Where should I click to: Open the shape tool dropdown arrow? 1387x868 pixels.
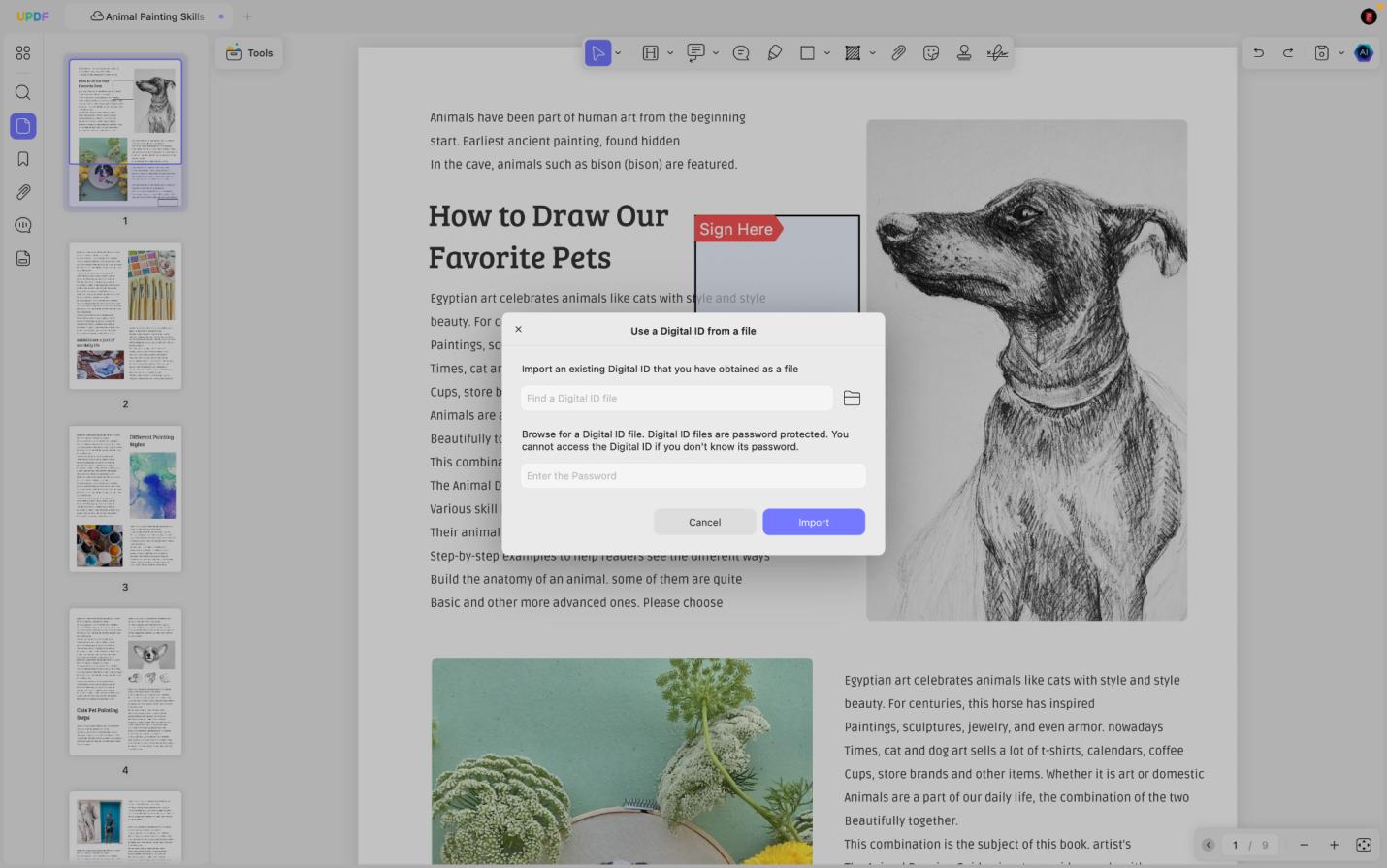pyautogui.click(x=827, y=53)
